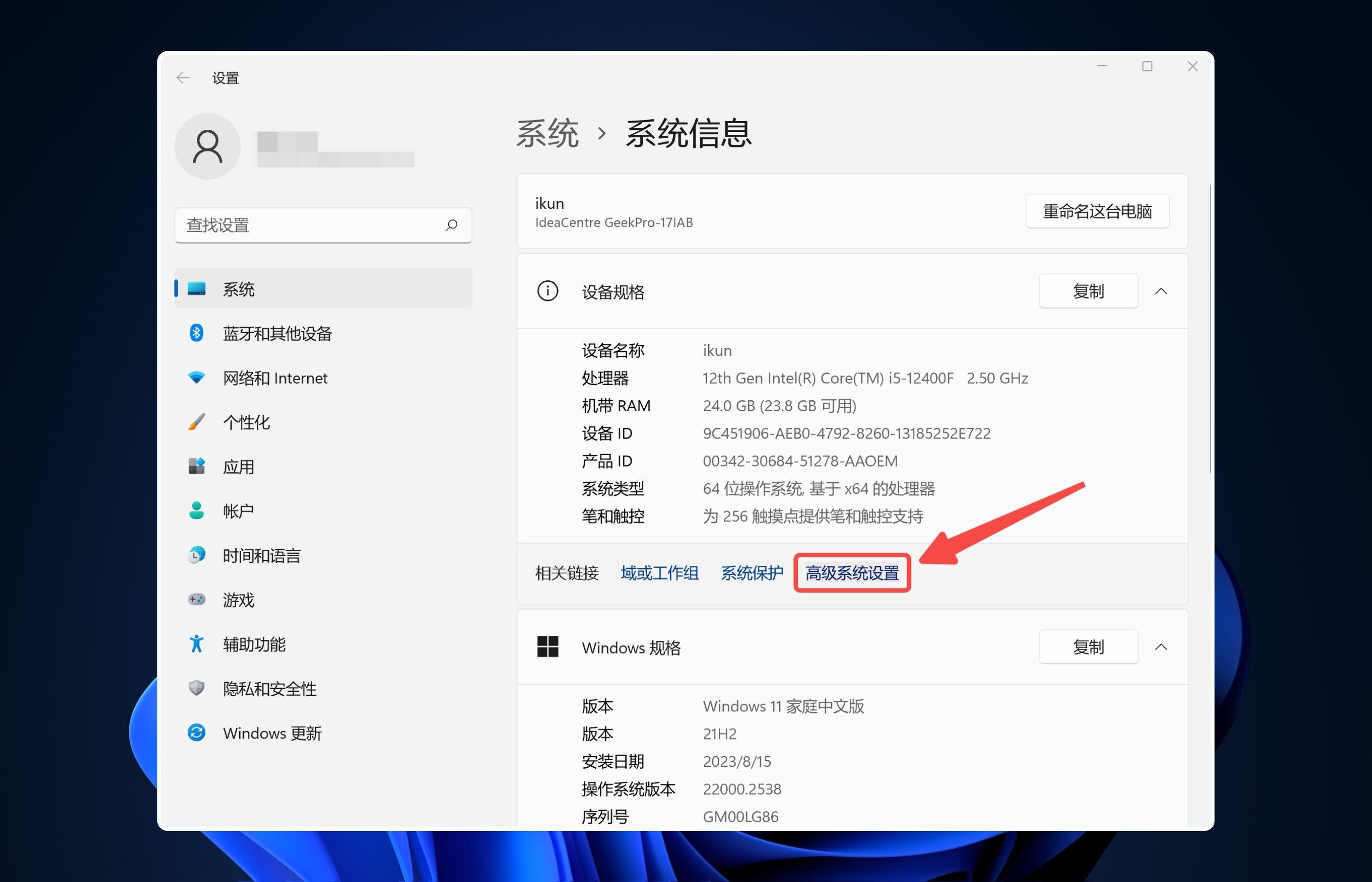Select 系统 label in the sidebar
The height and width of the screenshot is (882, 1372).
(x=238, y=289)
